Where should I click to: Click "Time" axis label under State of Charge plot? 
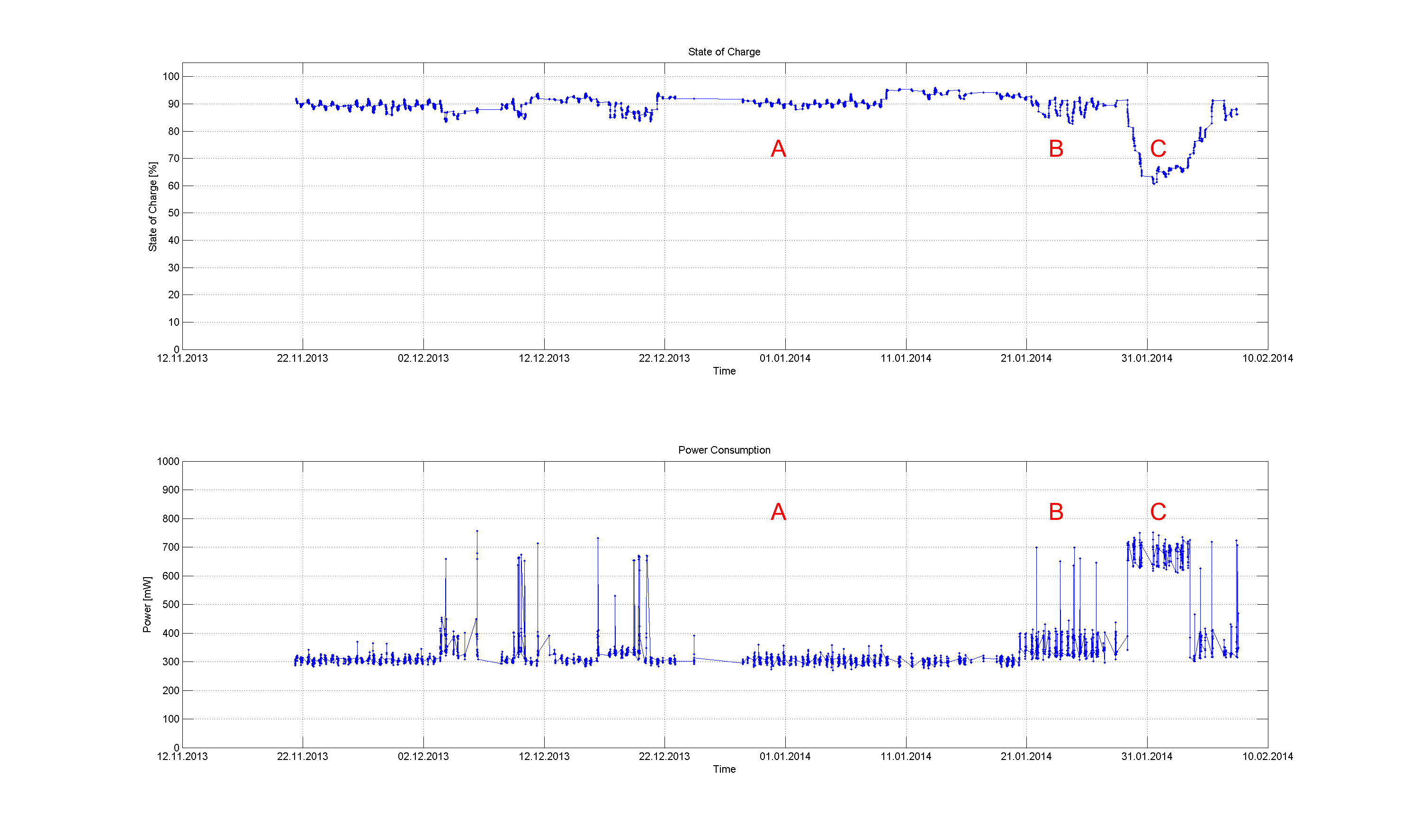pyautogui.click(x=724, y=371)
